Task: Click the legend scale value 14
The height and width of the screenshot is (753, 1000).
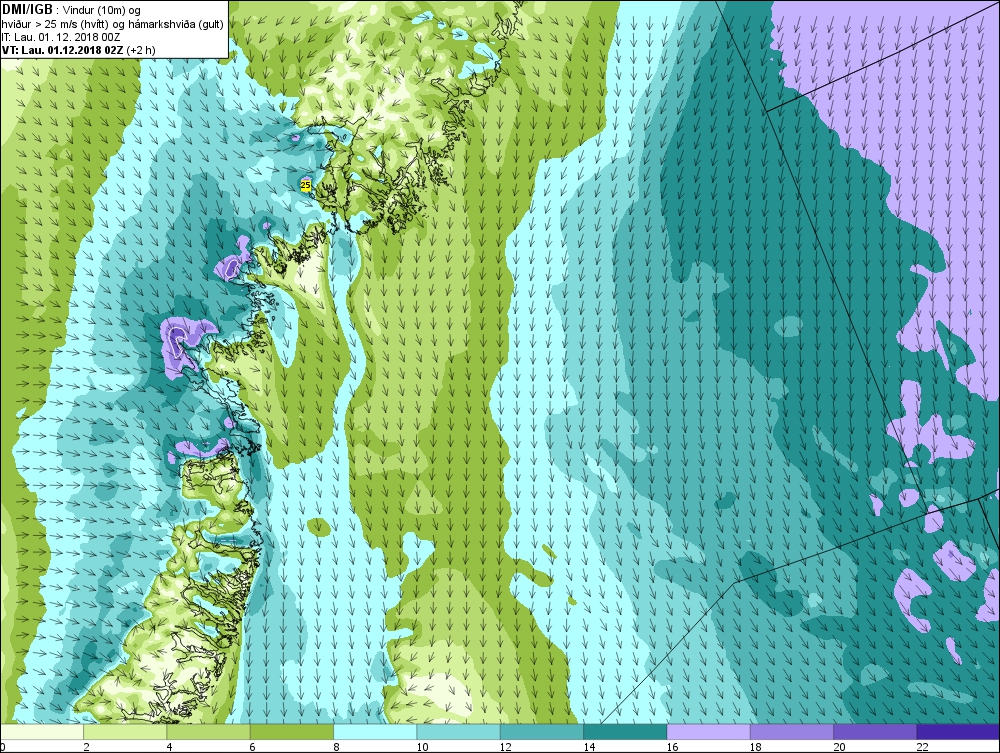Action: 589,747
